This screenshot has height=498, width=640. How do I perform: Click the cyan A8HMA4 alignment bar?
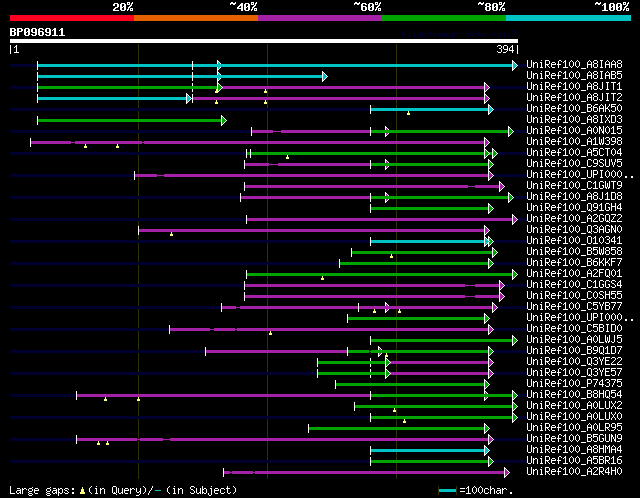pyautogui.click(x=427, y=451)
